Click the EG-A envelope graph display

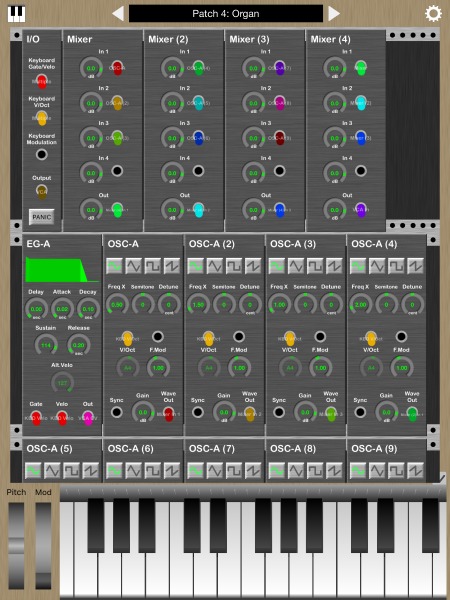coord(62,269)
